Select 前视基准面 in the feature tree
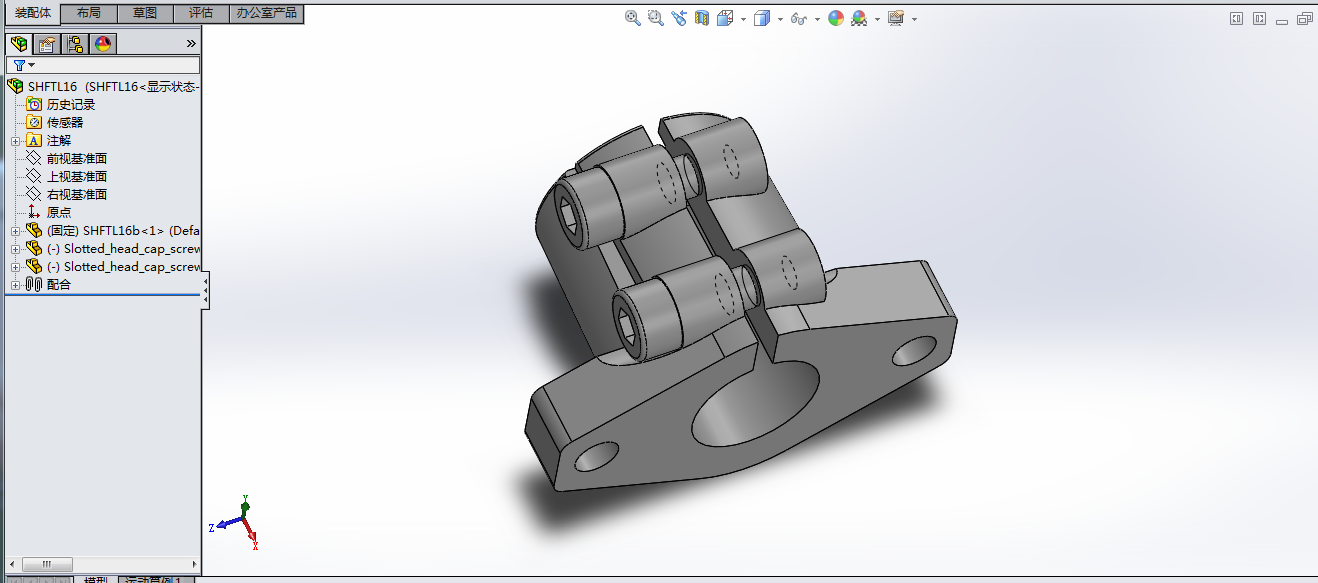Image resolution: width=1318 pixels, height=583 pixels. (76, 159)
